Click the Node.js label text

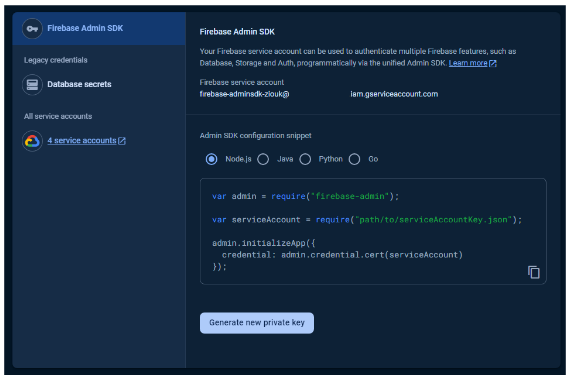238,159
